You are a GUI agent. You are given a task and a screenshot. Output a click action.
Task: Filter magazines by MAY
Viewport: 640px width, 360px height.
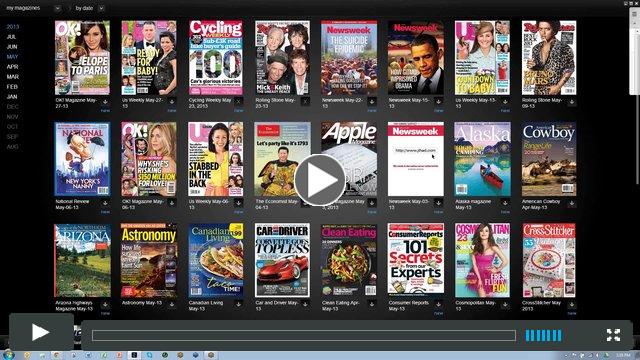(12, 57)
